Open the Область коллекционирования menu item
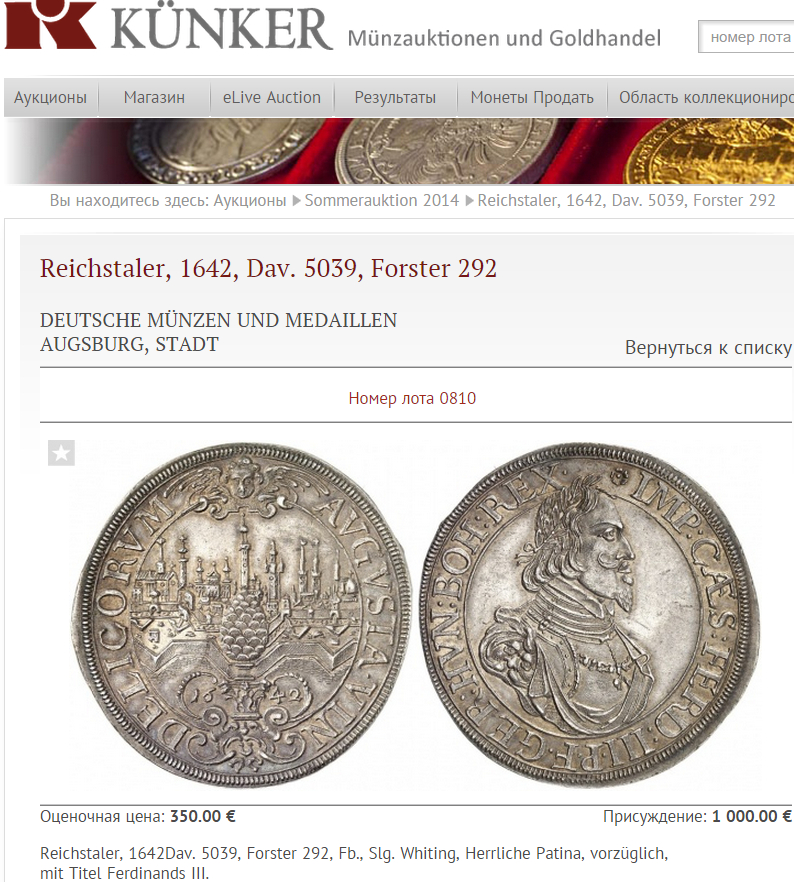Image resolution: width=794 pixels, height=882 pixels. [x=701, y=97]
